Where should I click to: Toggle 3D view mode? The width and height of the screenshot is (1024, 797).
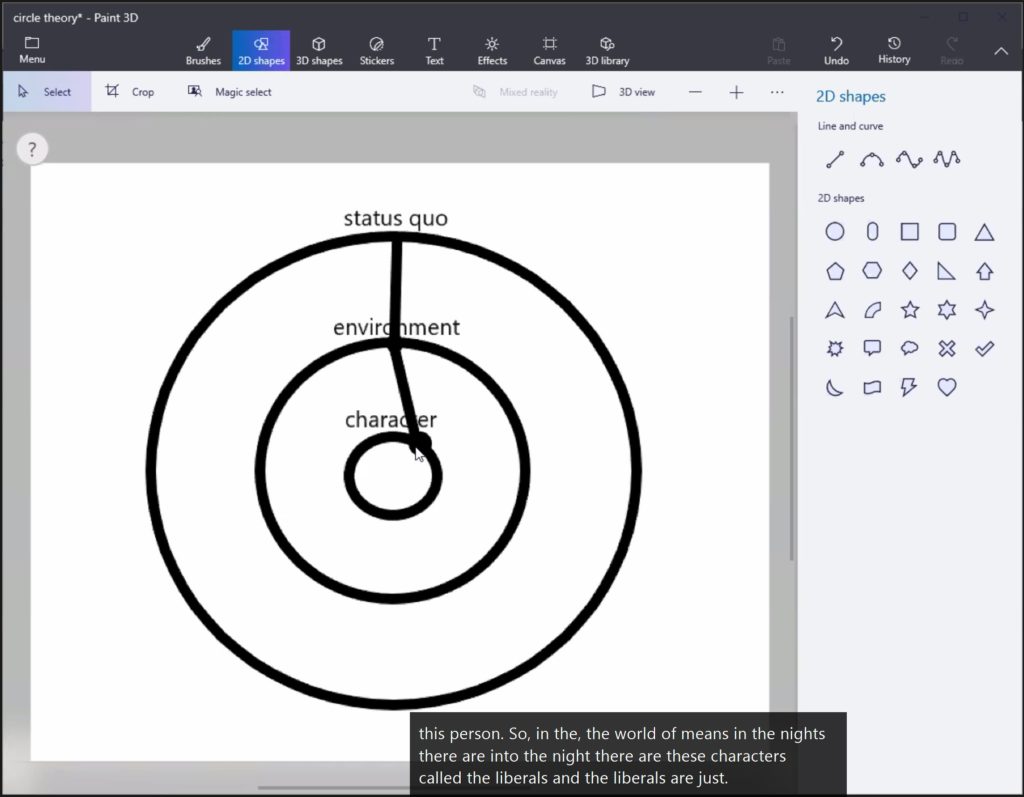(x=623, y=92)
